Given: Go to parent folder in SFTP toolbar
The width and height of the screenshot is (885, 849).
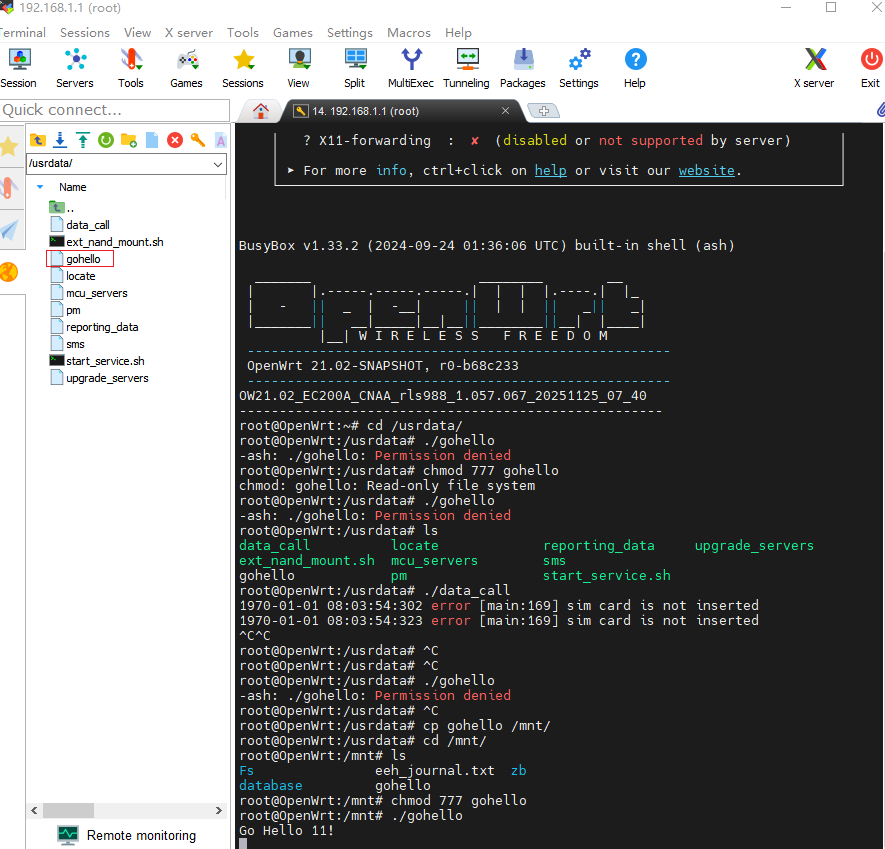Looking at the screenshot, I should pyautogui.click(x=38, y=140).
